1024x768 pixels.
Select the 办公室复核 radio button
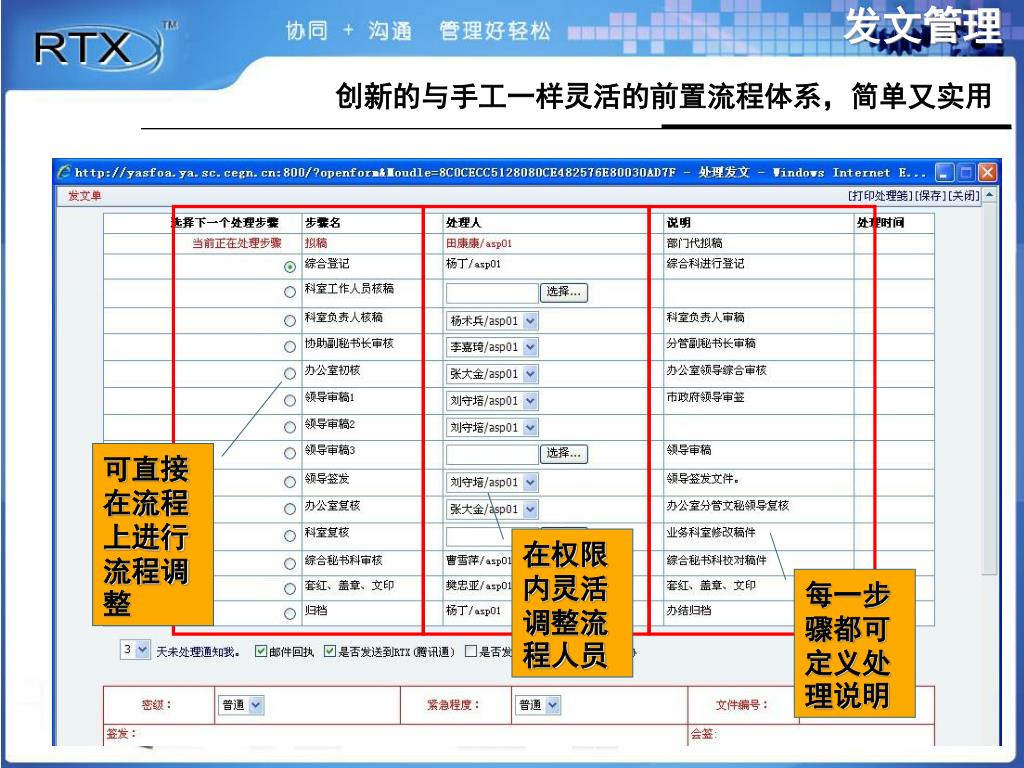pyautogui.click(x=290, y=509)
